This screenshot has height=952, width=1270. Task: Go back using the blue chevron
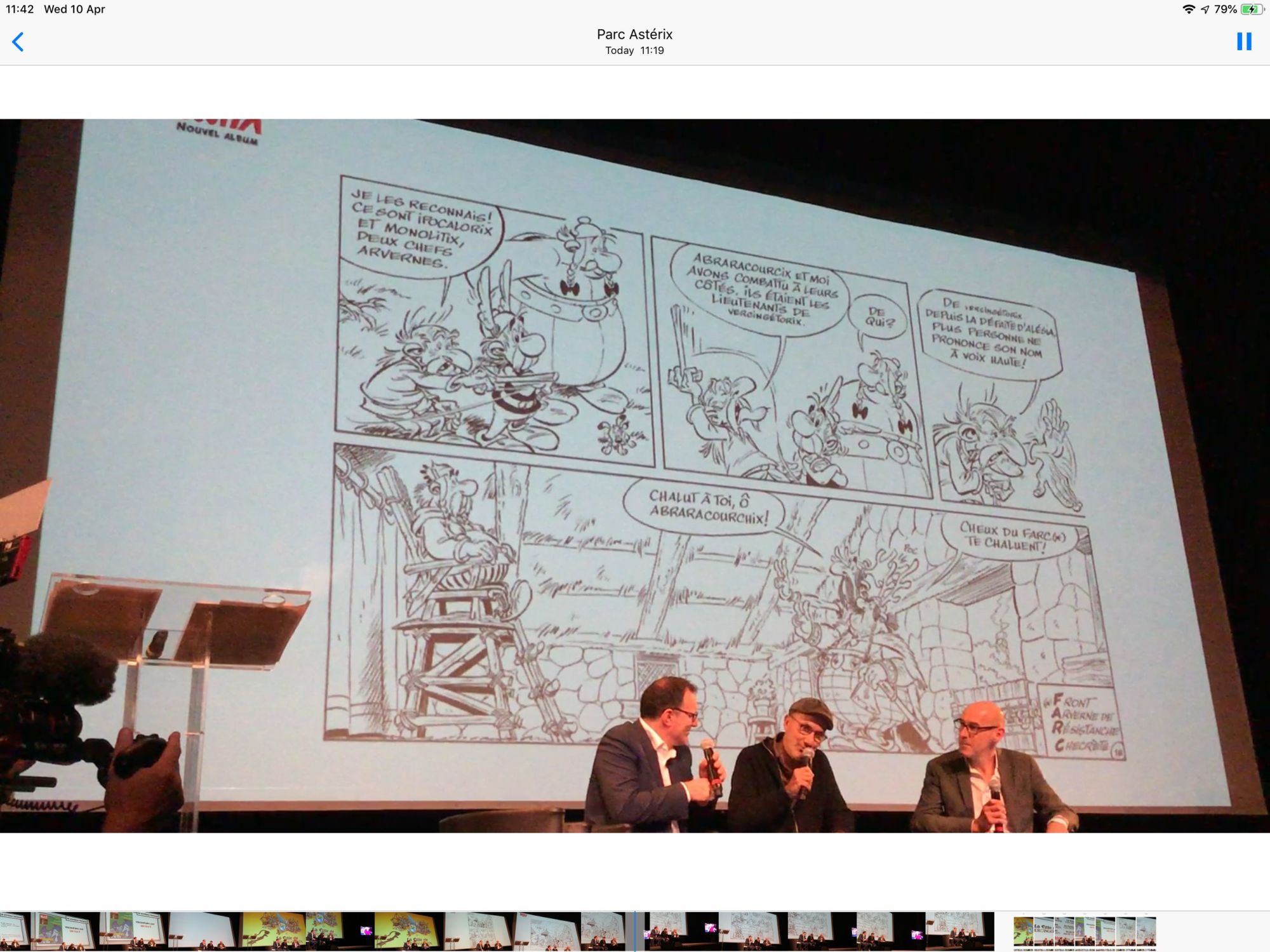point(18,42)
